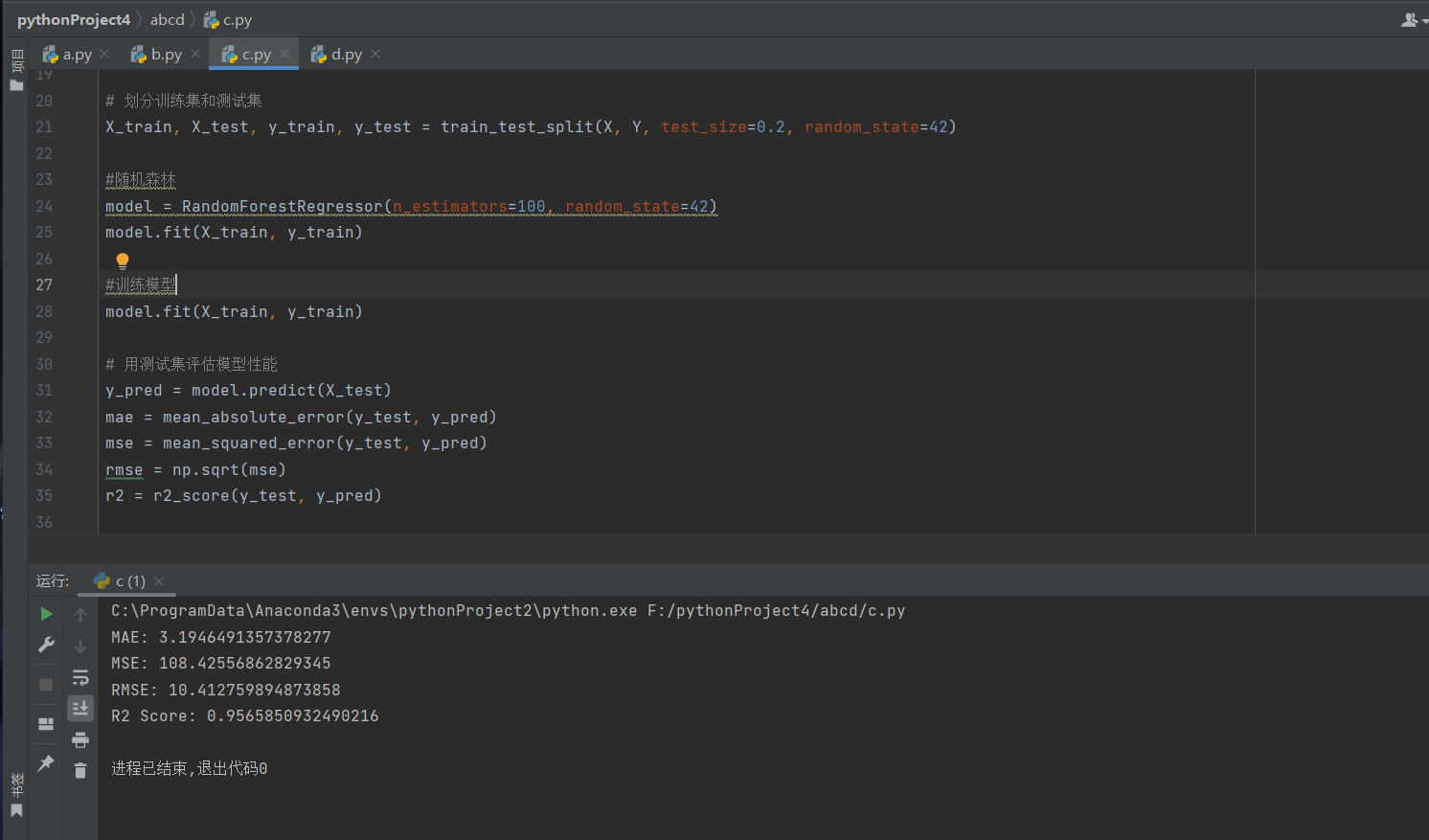Click train_test_split call on line 21
The height and width of the screenshot is (840, 1429).
click(517, 126)
